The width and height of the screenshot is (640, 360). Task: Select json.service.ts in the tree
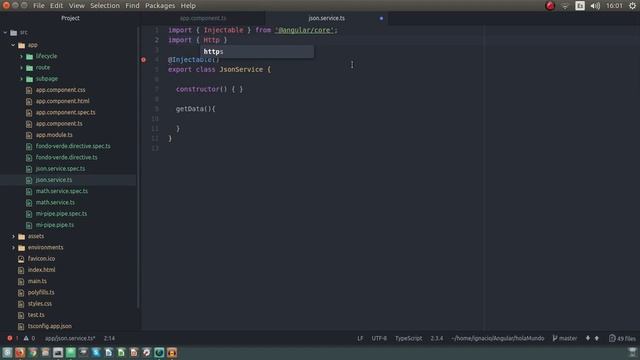pyautogui.click(x=53, y=180)
